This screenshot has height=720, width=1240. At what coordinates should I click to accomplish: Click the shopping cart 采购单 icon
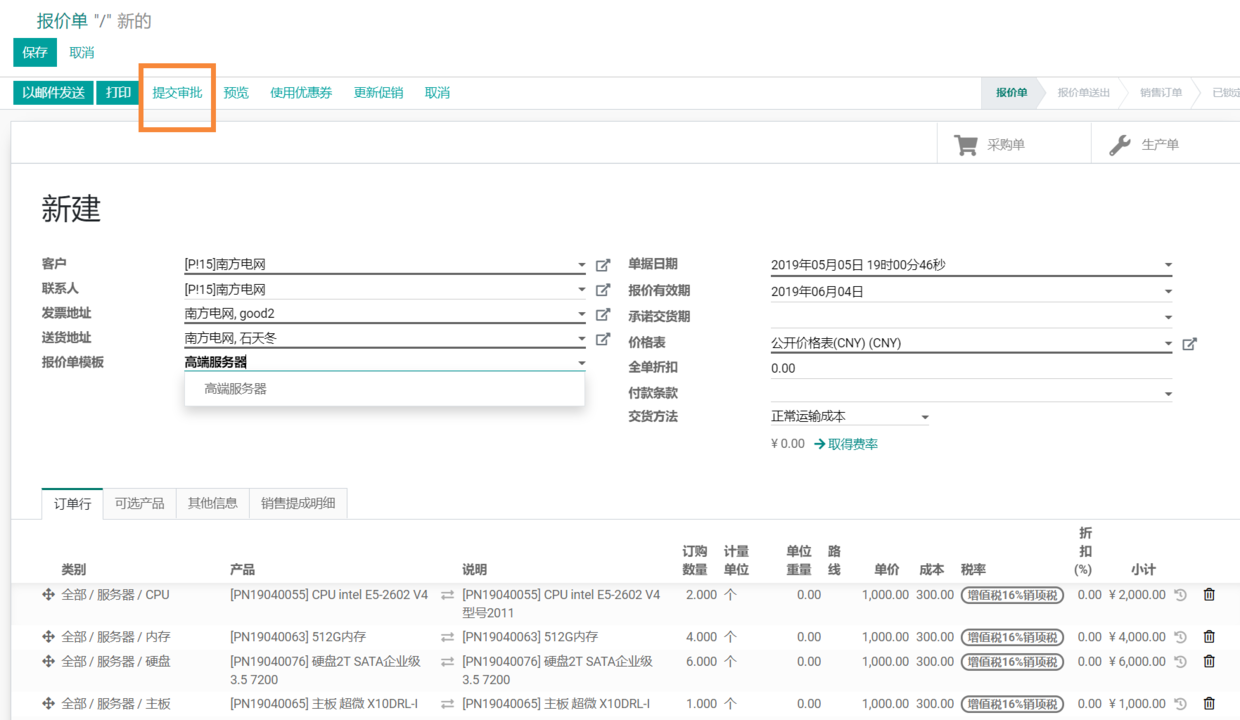(x=965, y=145)
